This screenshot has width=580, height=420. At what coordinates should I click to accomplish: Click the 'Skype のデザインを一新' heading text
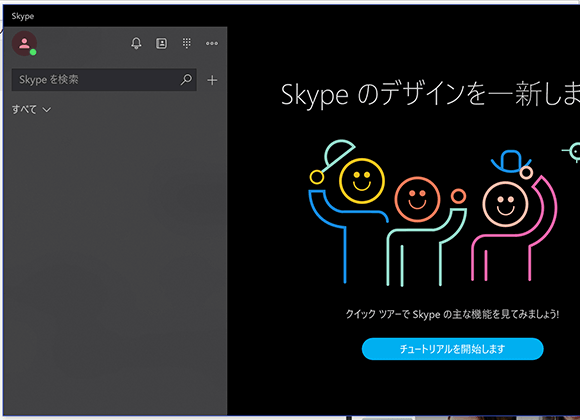click(x=430, y=94)
